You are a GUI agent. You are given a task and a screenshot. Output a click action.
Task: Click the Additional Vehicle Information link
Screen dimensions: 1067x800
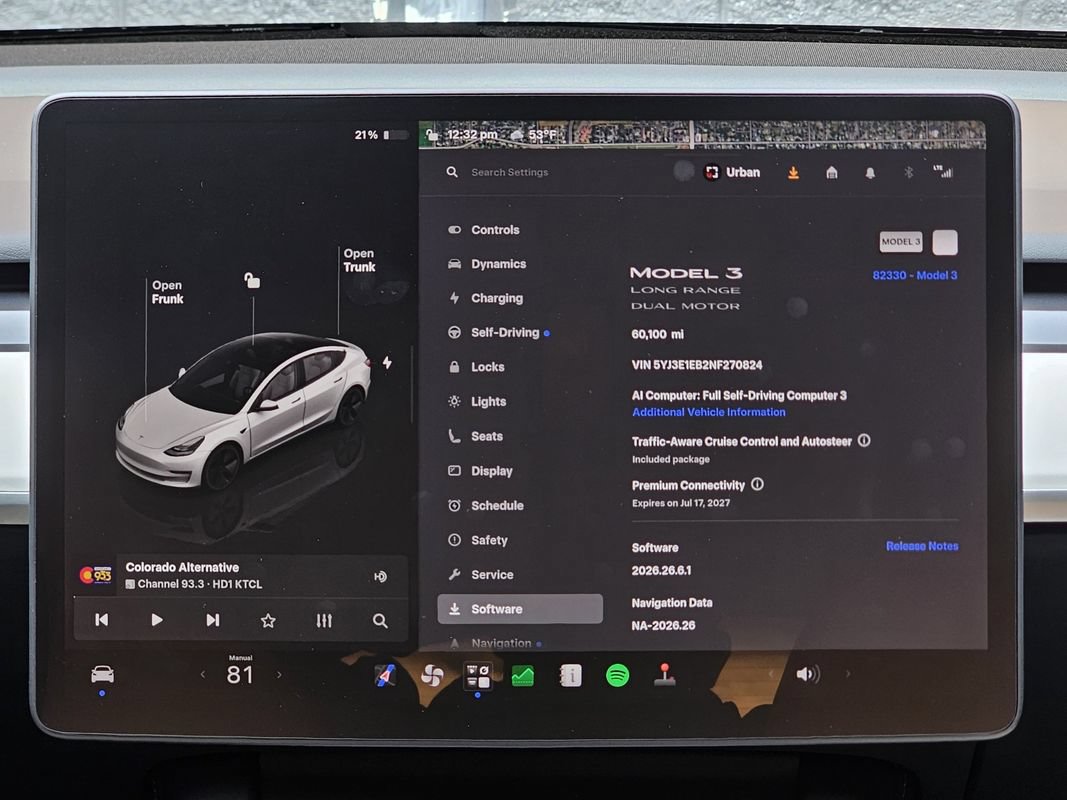point(708,412)
